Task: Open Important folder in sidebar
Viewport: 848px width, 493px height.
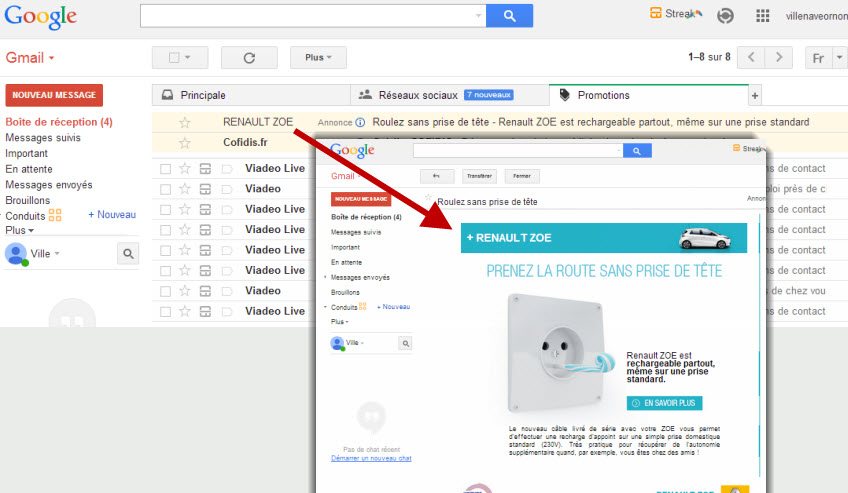Action: point(26,154)
